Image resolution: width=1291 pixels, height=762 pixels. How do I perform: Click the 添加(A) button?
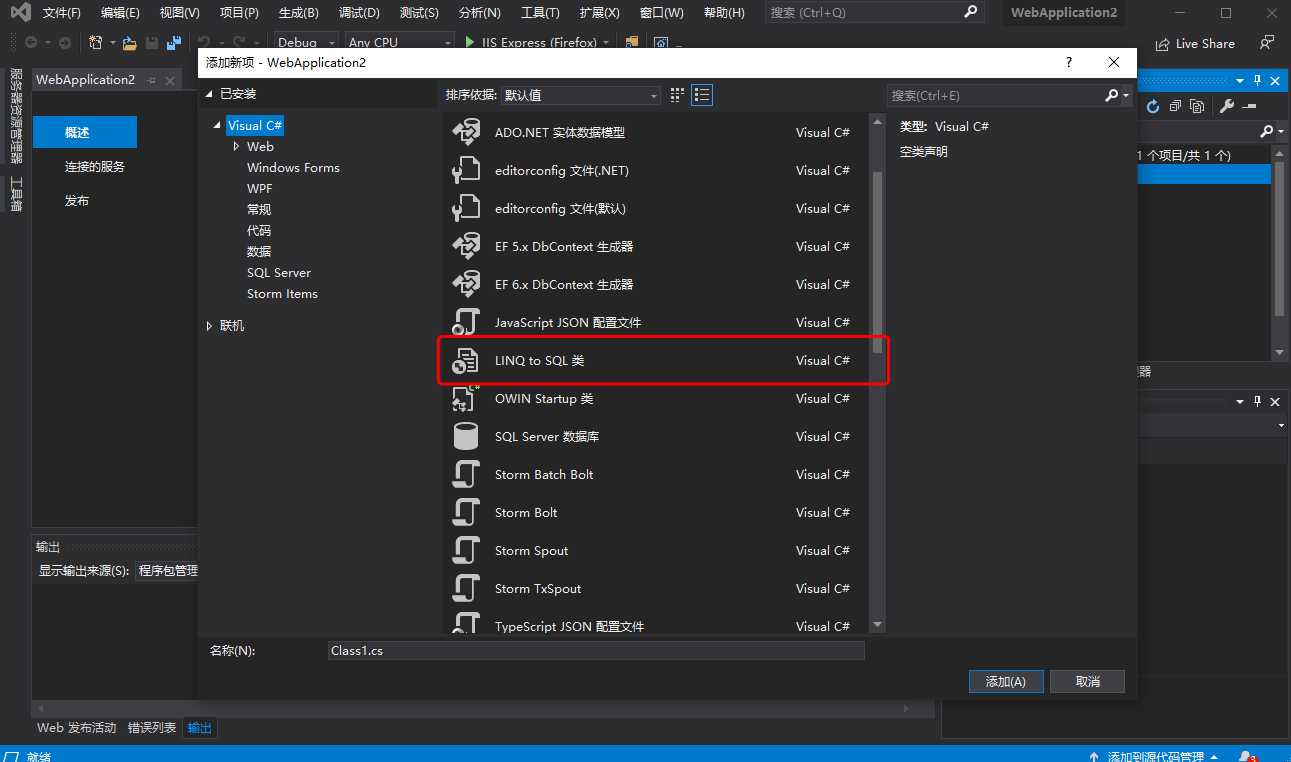(x=1006, y=681)
